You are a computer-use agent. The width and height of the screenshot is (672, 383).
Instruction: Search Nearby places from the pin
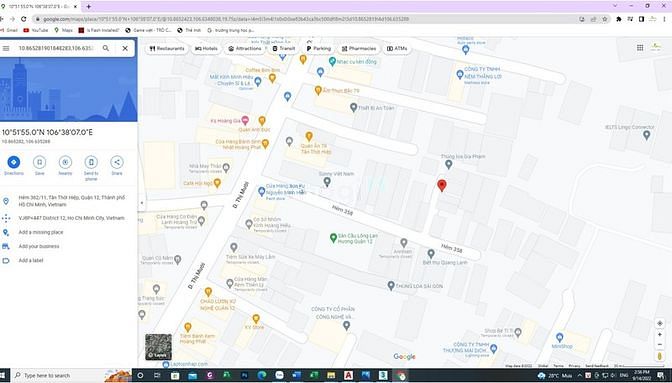coord(65,162)
